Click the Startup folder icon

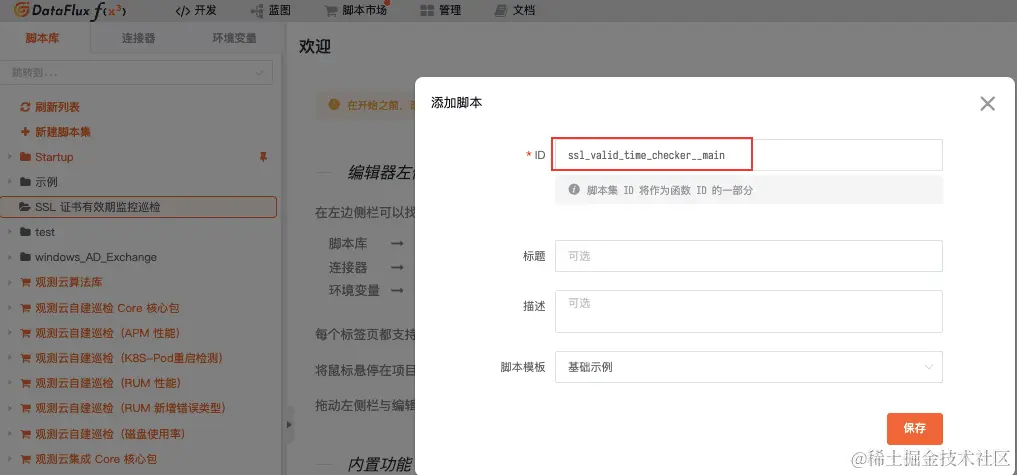(x=26, y=157)
